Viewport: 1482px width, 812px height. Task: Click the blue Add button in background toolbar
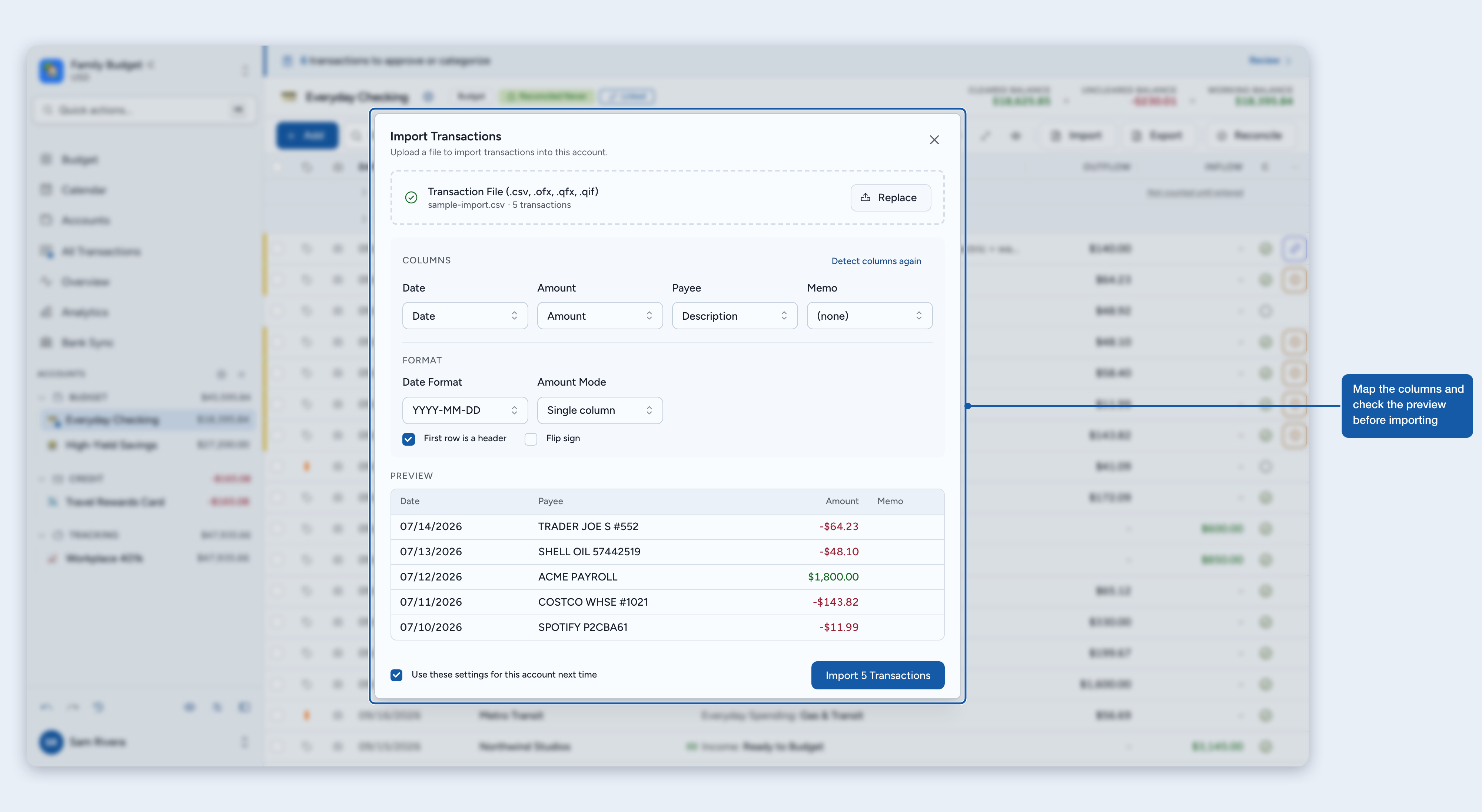click(307, 136)
